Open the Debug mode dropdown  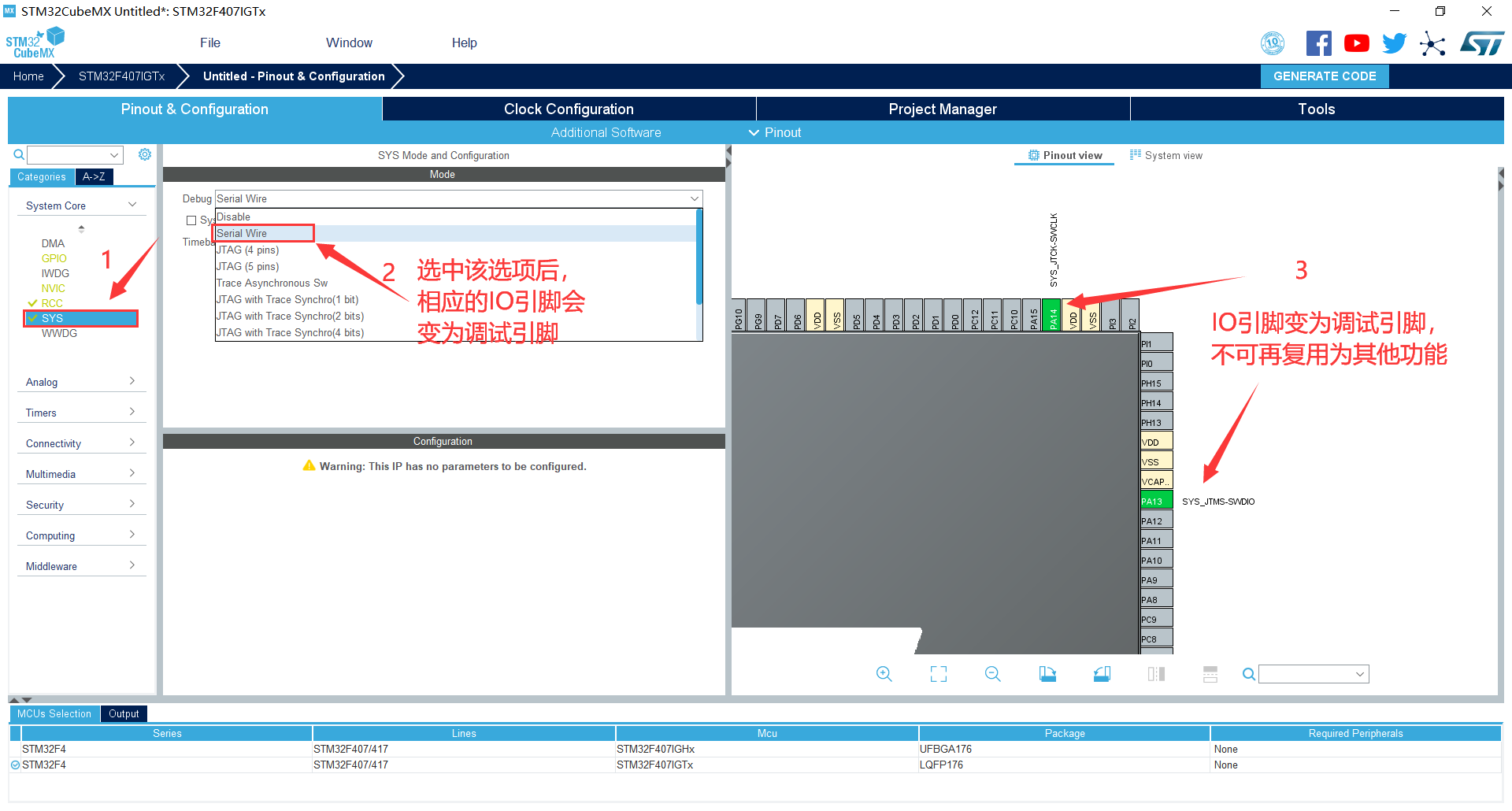click(458, 198)
